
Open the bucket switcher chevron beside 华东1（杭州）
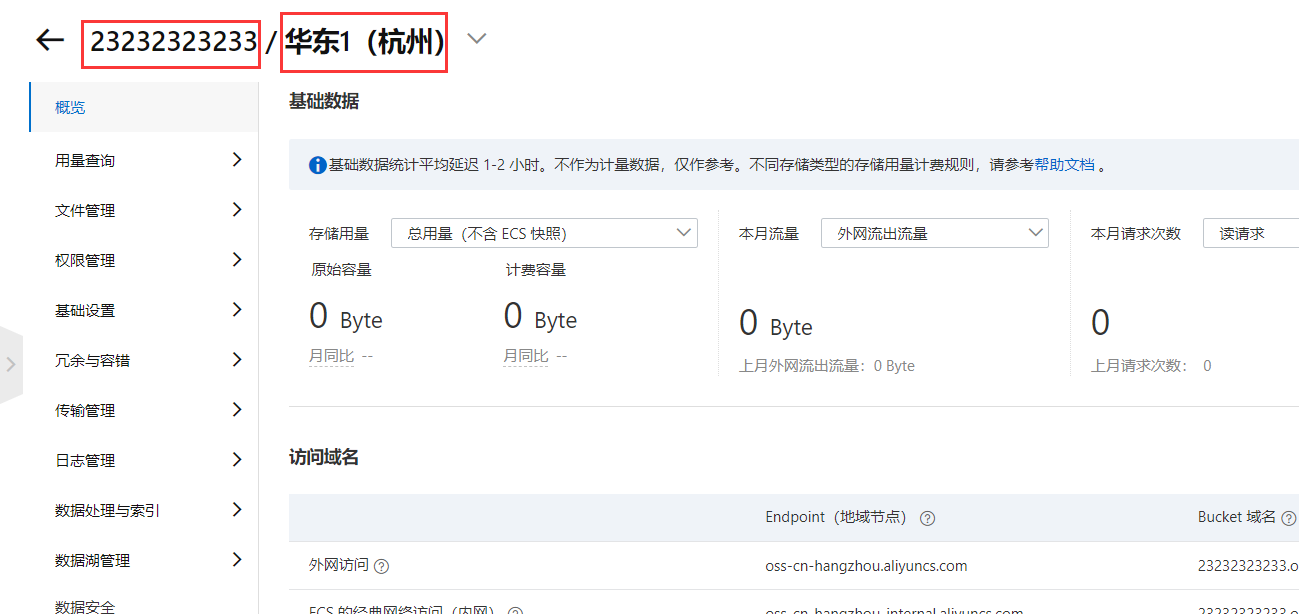click(x=477, y=39)
